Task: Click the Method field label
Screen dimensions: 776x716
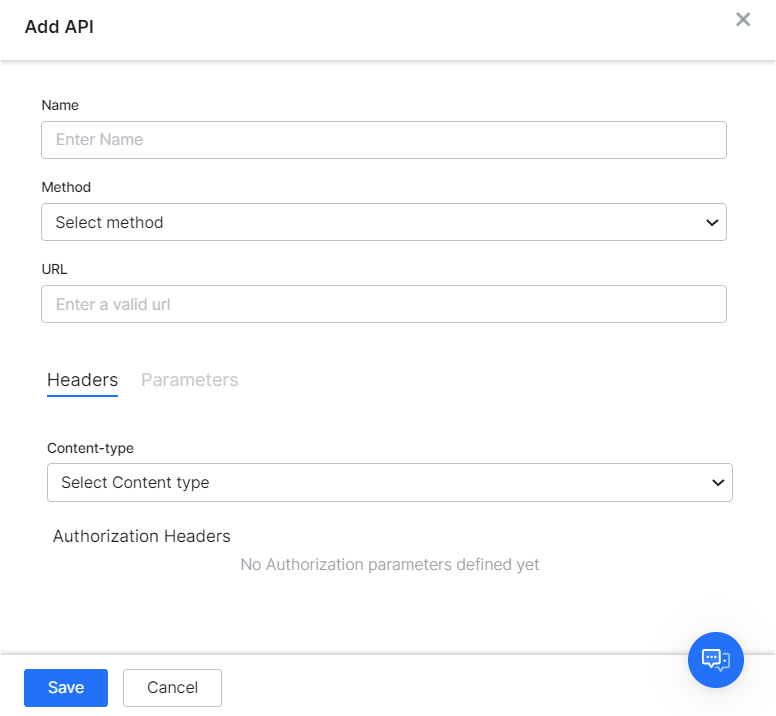Action: coord(66,187)
